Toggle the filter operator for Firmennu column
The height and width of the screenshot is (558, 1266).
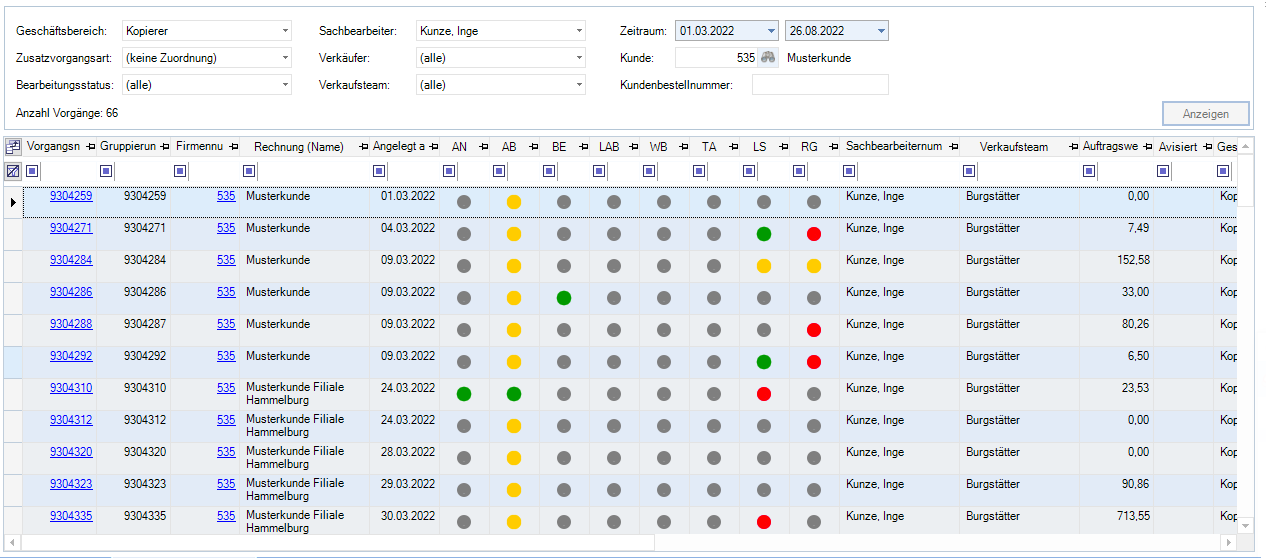[180, 171]
